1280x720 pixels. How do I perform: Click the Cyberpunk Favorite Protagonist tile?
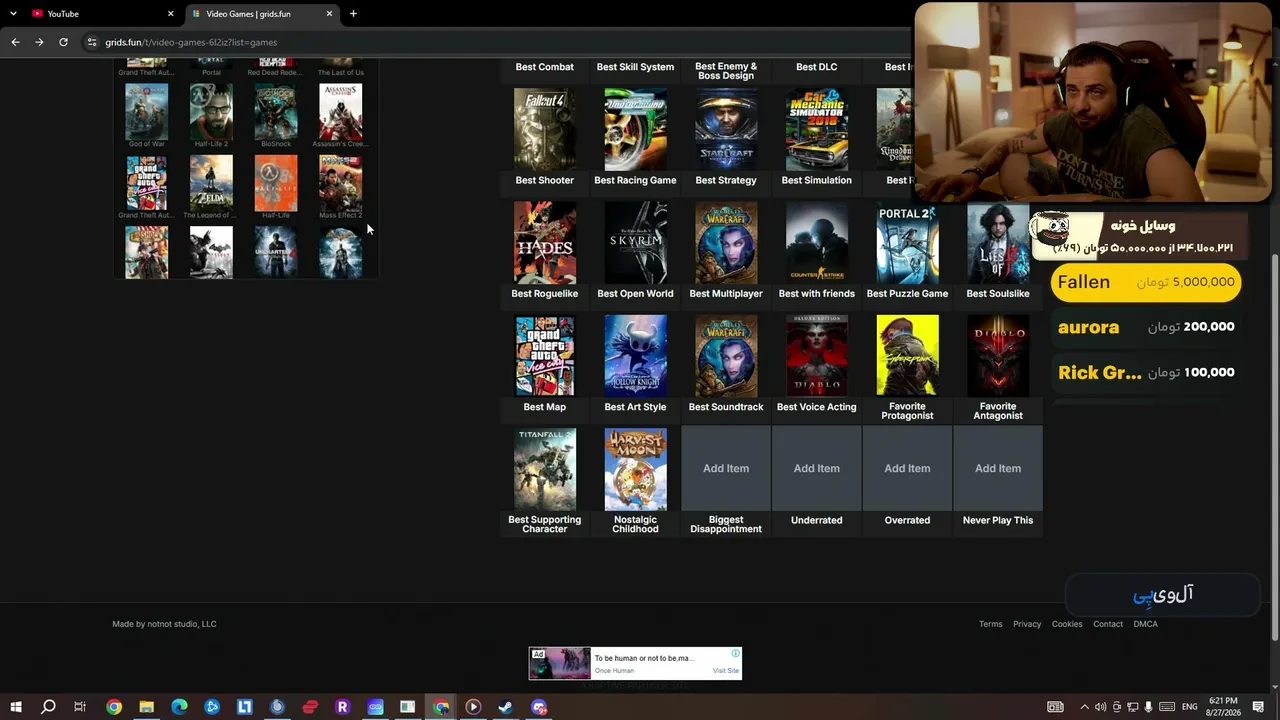(x=907, y=356)
